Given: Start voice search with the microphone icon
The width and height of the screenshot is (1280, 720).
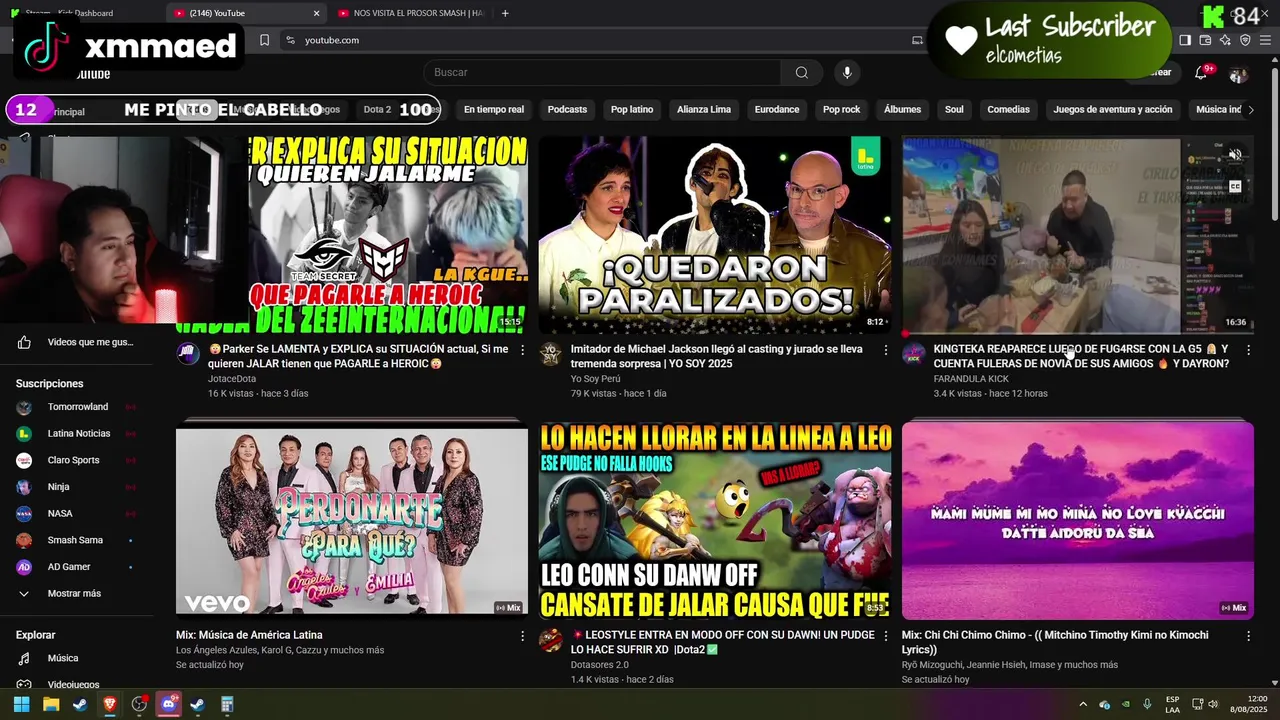Looking at the screenshot, I should coord(847,72).
